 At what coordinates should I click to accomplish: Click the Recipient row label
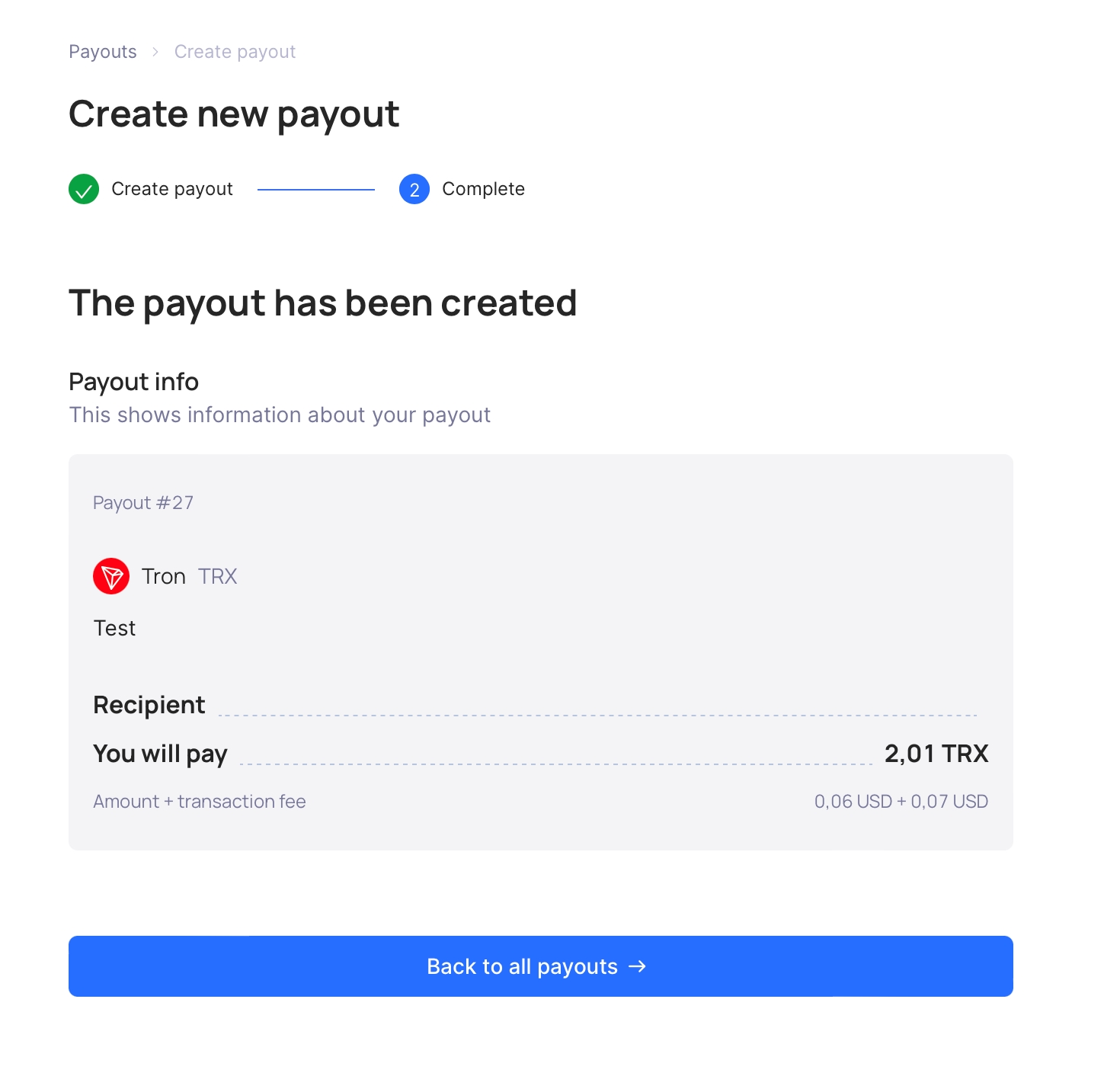pos(149,705)
